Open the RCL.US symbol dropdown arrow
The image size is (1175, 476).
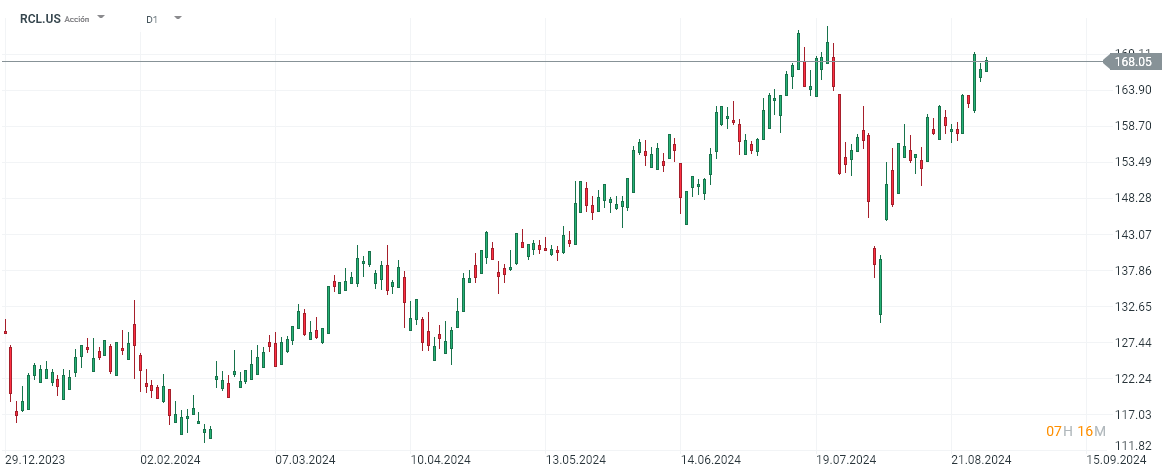[101, 18]
